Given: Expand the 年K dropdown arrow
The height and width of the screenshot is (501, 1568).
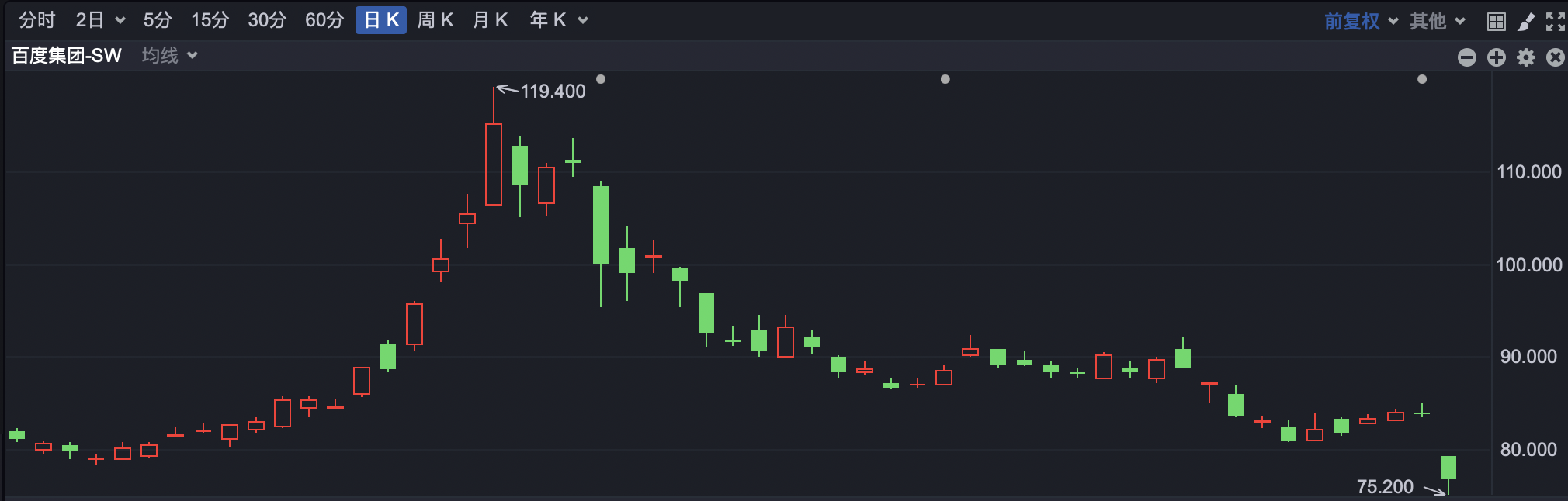Looking at the screenshot, I should pyautogui.click(x=583, y=20).
